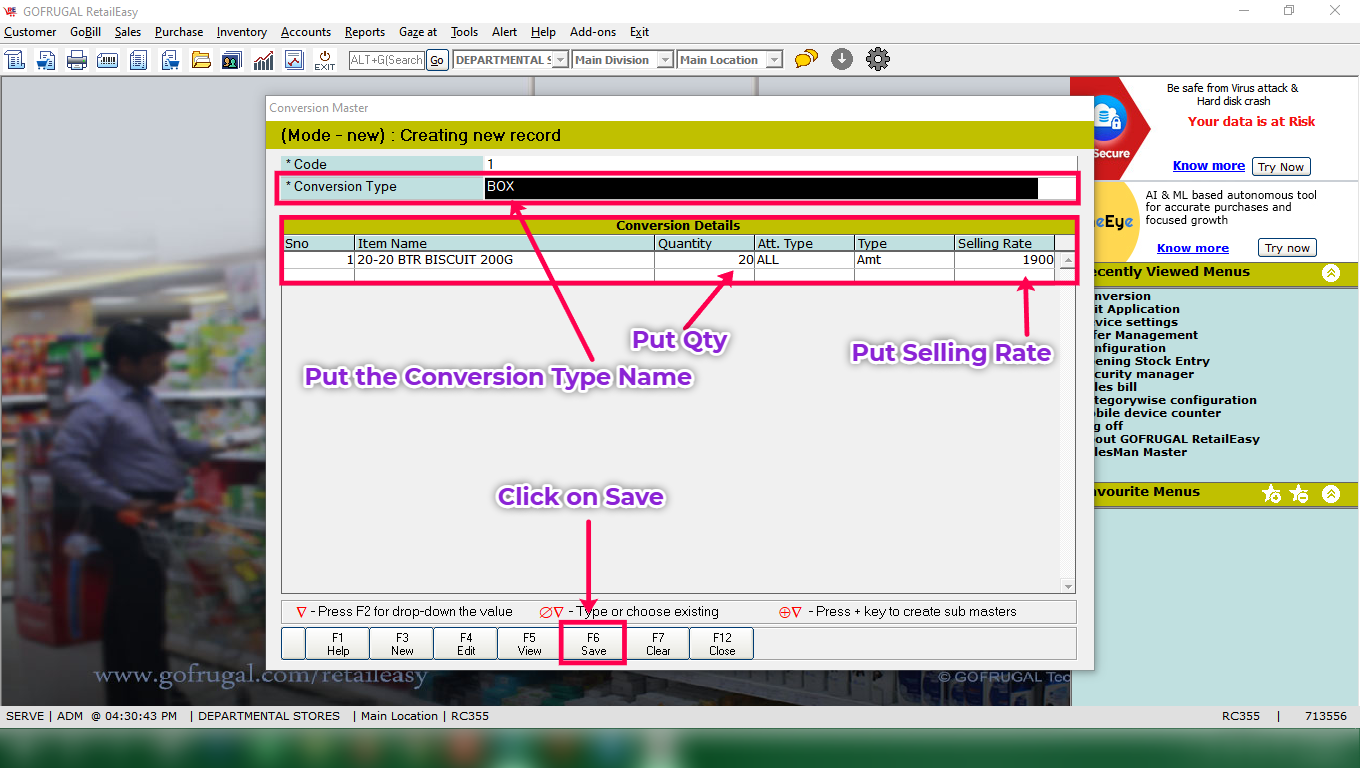
Task: Click remove-favourite star minus icon
Action: click(1299, 494)
